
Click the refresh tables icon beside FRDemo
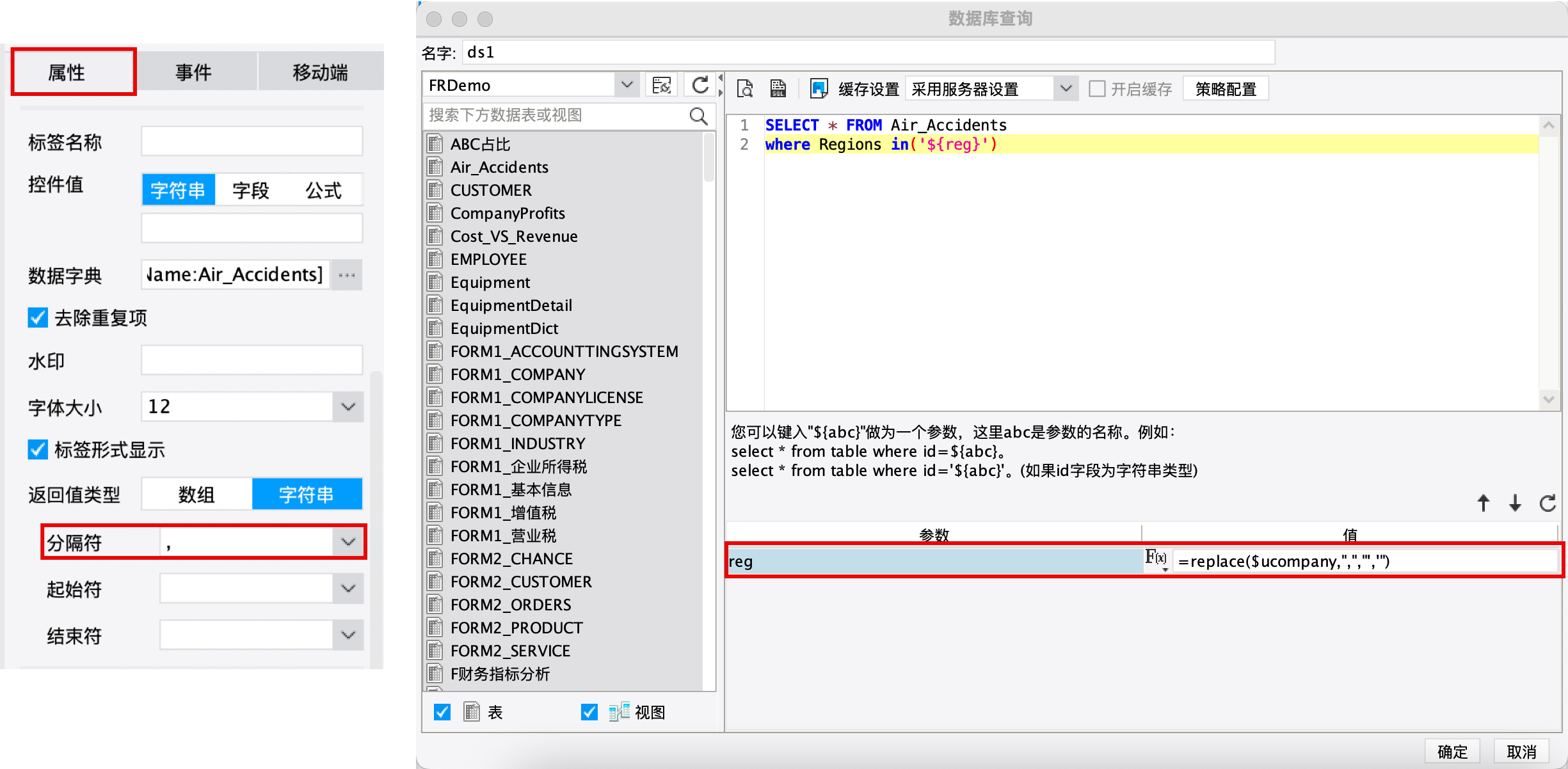(700, 85)
